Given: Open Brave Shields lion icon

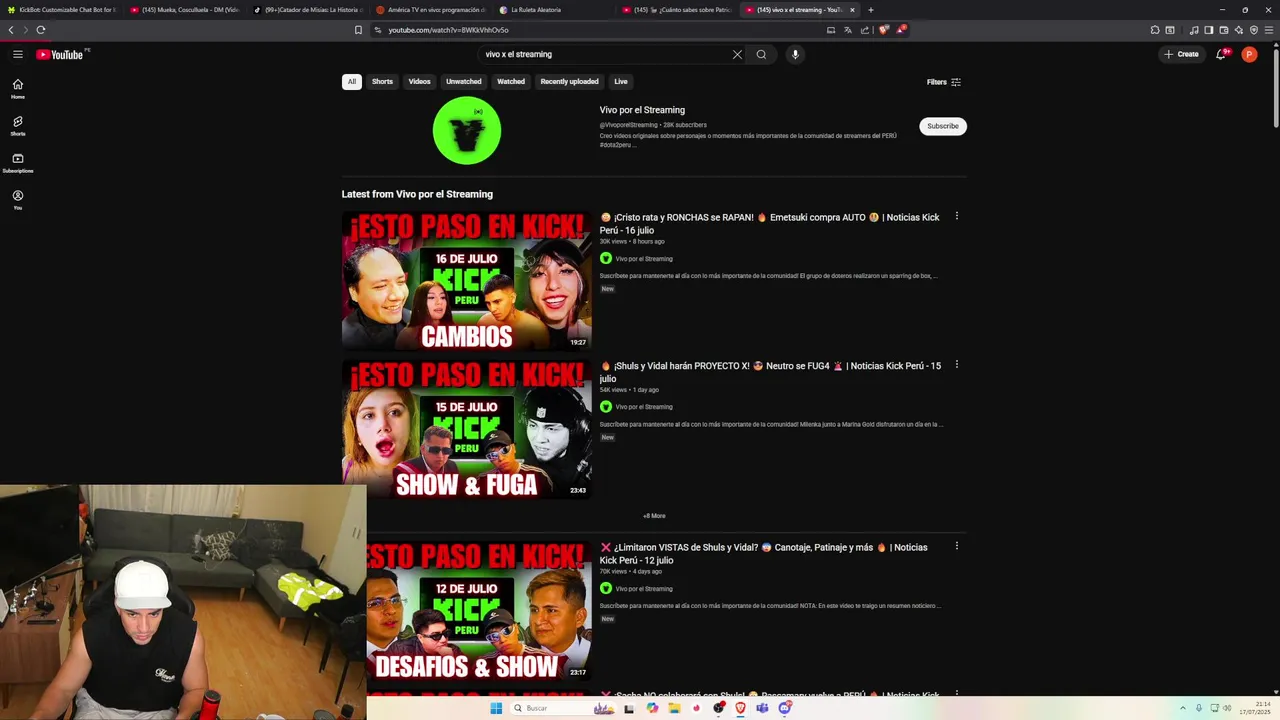Looking at the screenshot, I should [x=883, y=30].
